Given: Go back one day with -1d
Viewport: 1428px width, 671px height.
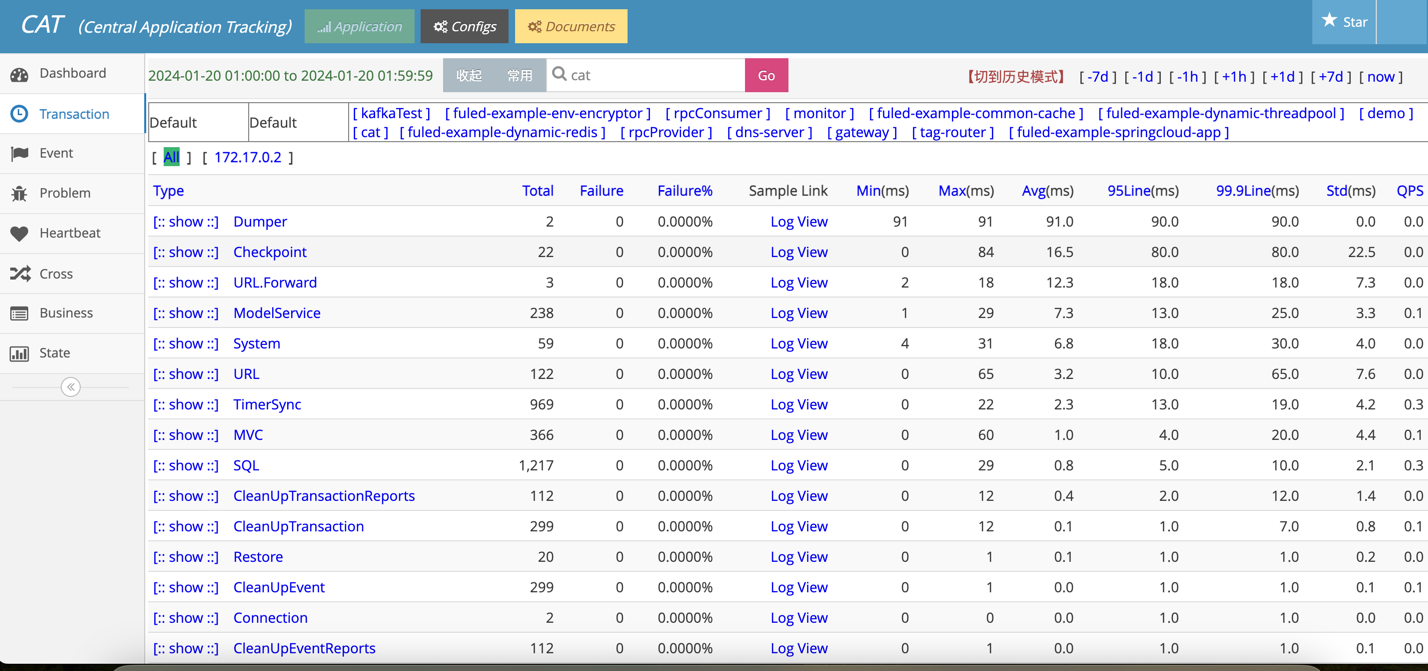Looking at the screenshot, I should (x=1142, y=77).
